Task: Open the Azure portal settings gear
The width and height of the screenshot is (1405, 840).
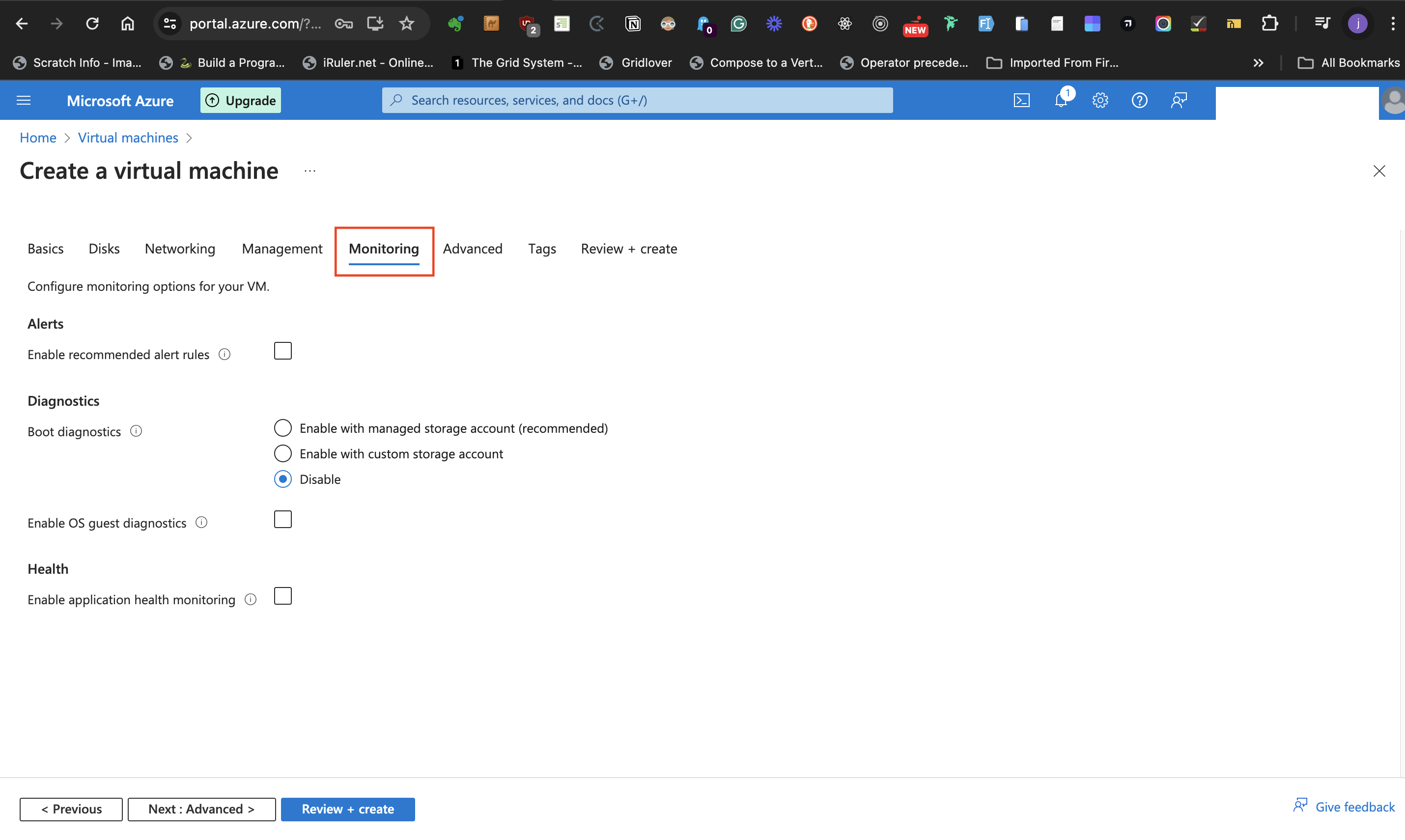Action: tap(1100, 100)
